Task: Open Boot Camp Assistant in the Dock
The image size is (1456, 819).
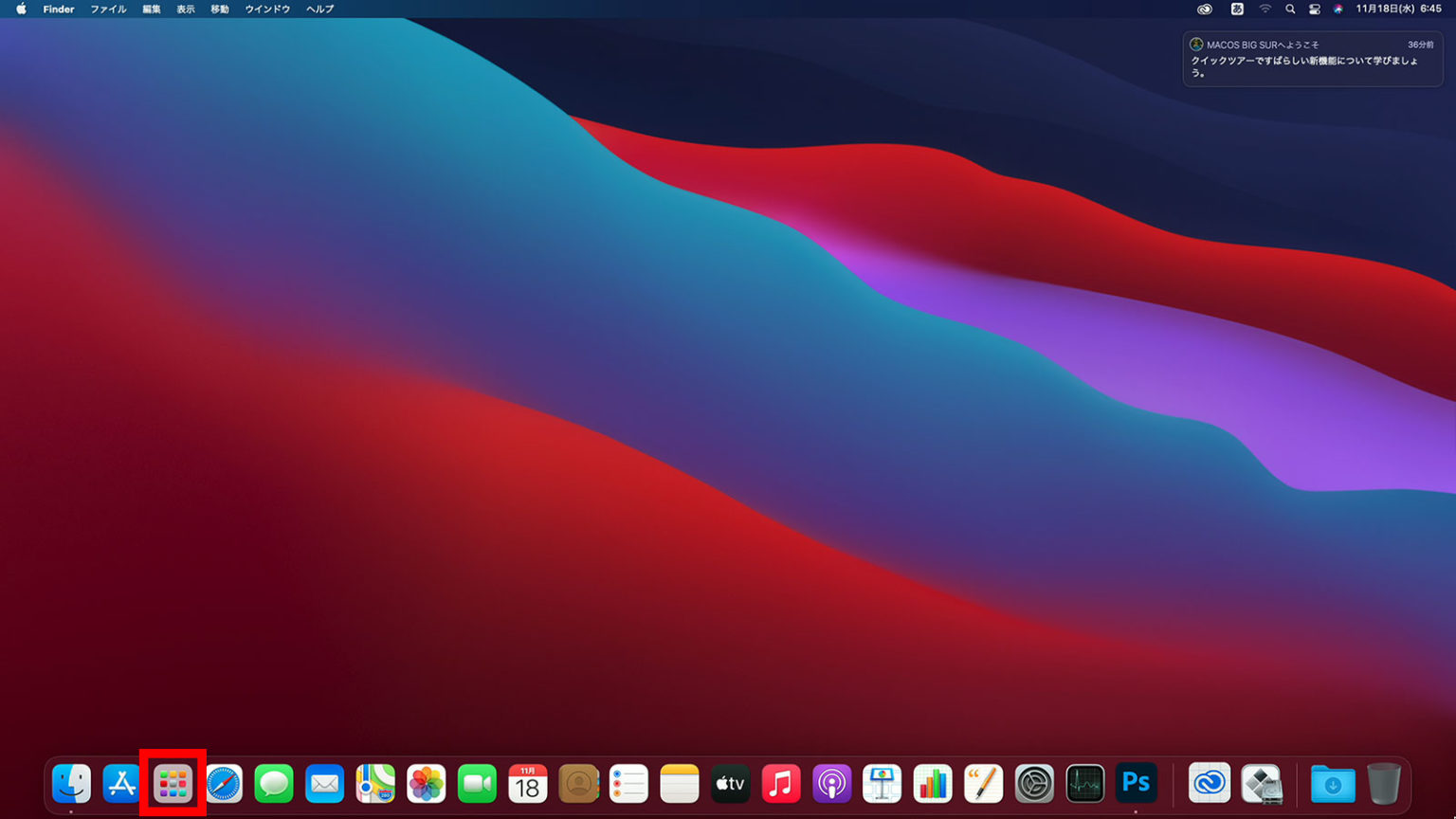Action: click(1262, 784)
